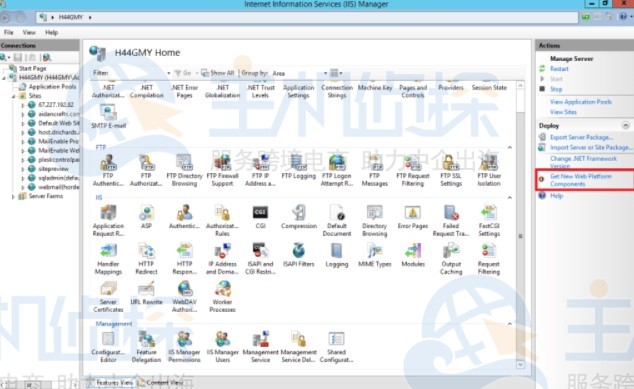This screenshot has width=634, height=389.
Task: Expand the Server Farms tree node
Action: [13, 196]
